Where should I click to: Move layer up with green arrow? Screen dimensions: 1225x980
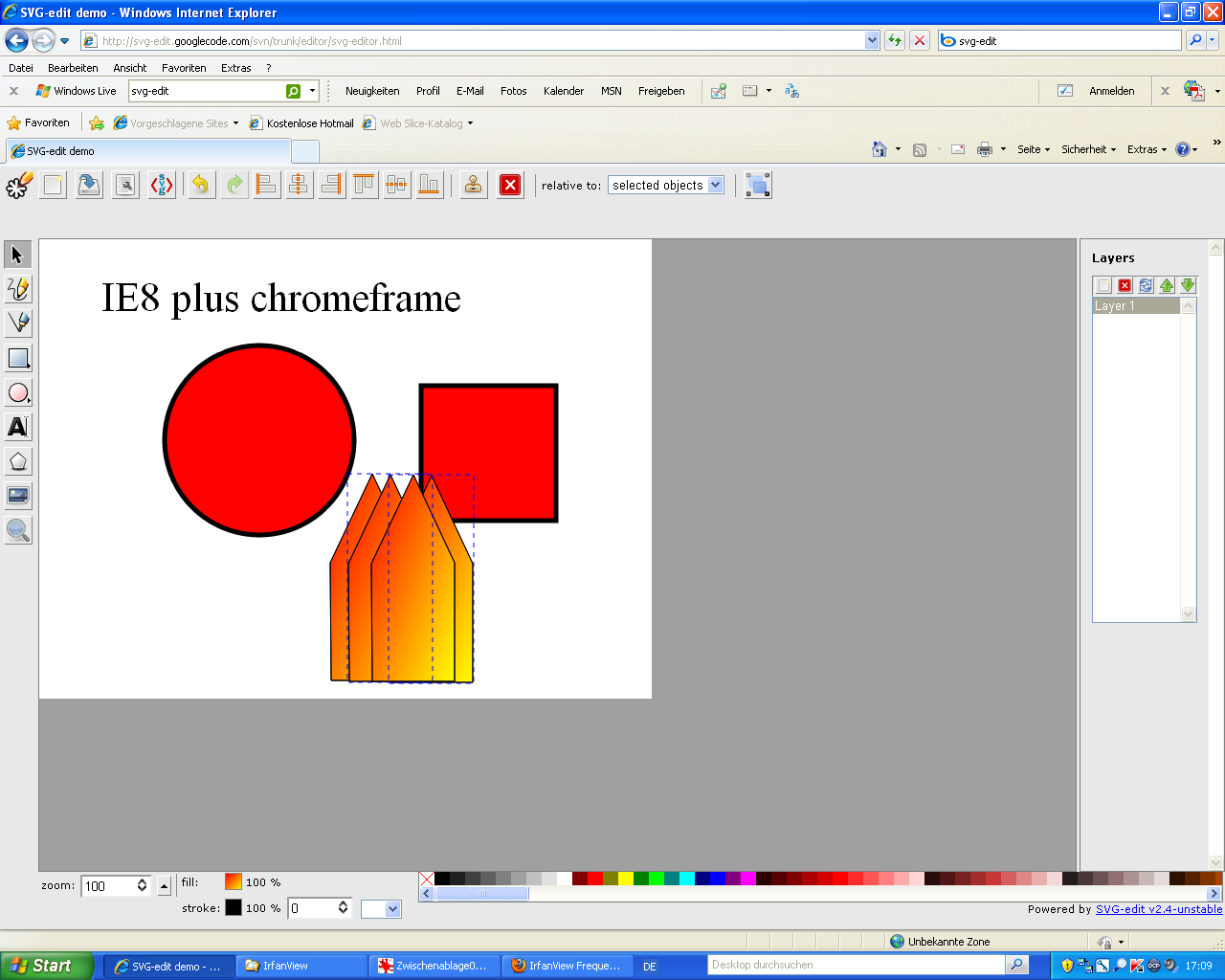pos(1167,285)
